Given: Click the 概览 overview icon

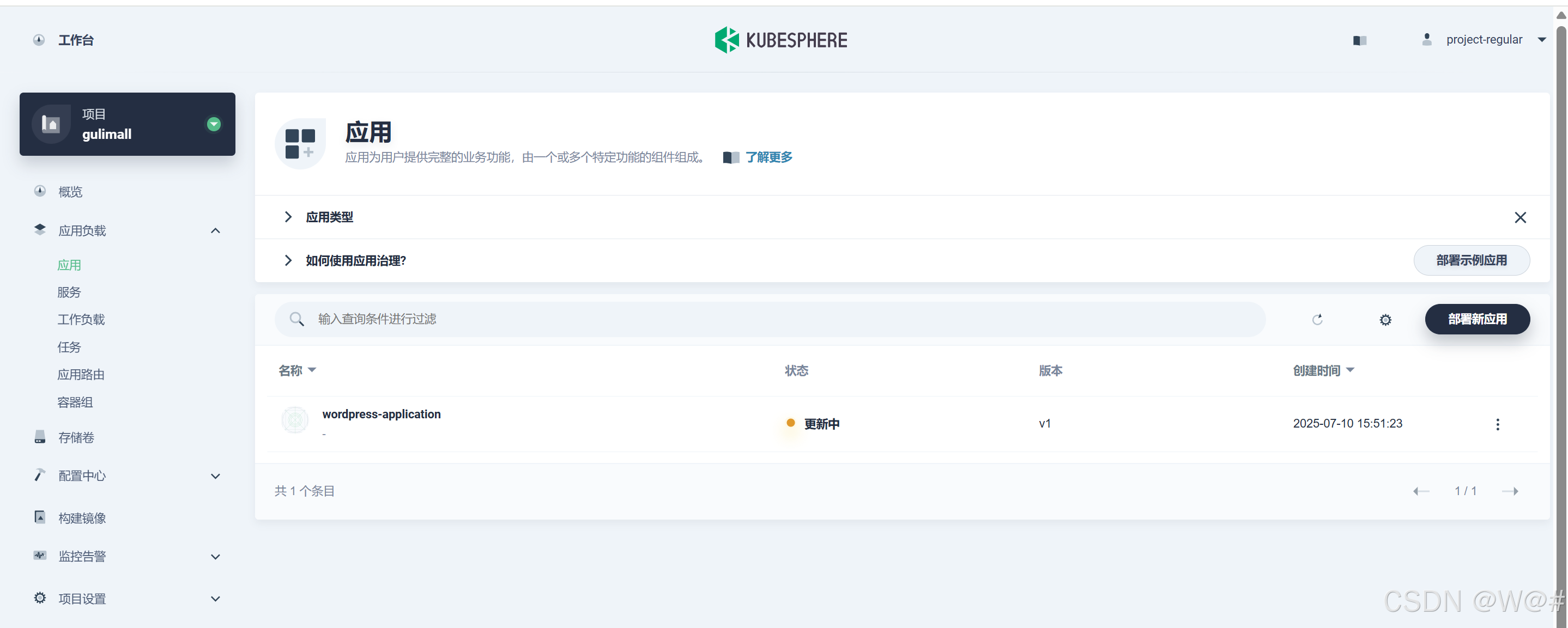Looking at the screenshot, I should 40,191.
